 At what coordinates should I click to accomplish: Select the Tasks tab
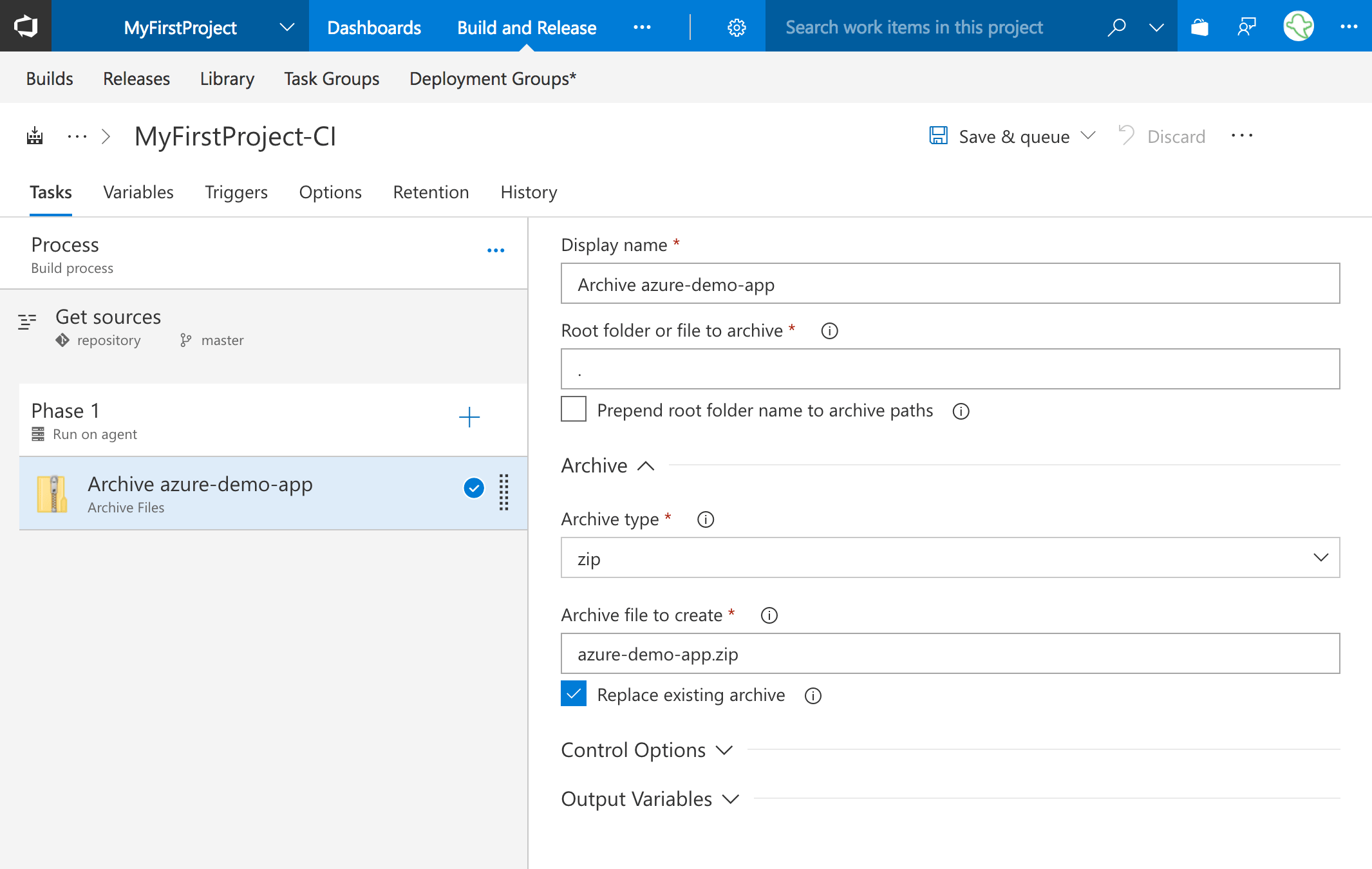pos(51,192)
